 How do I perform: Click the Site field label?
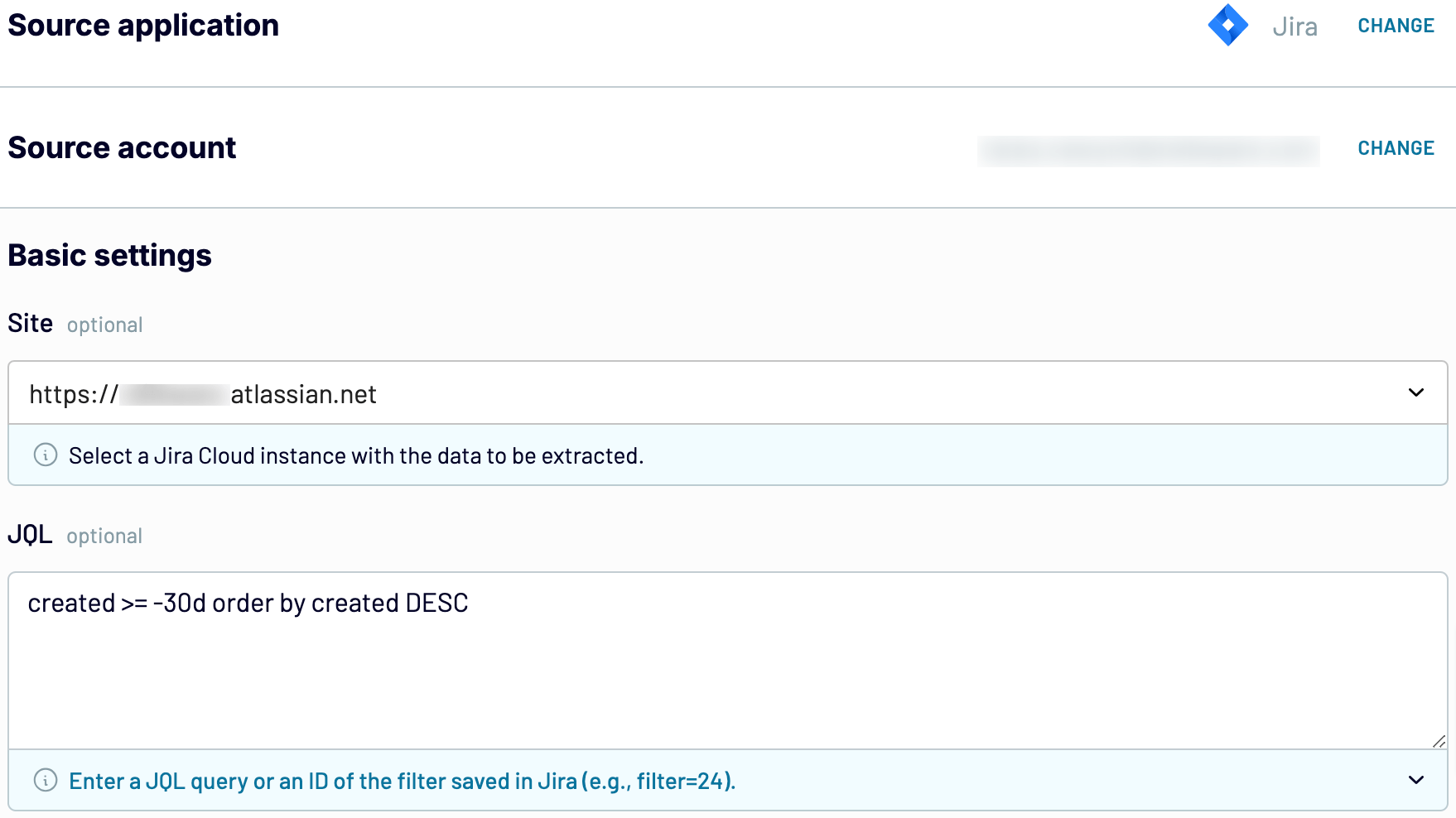point(31,323)
